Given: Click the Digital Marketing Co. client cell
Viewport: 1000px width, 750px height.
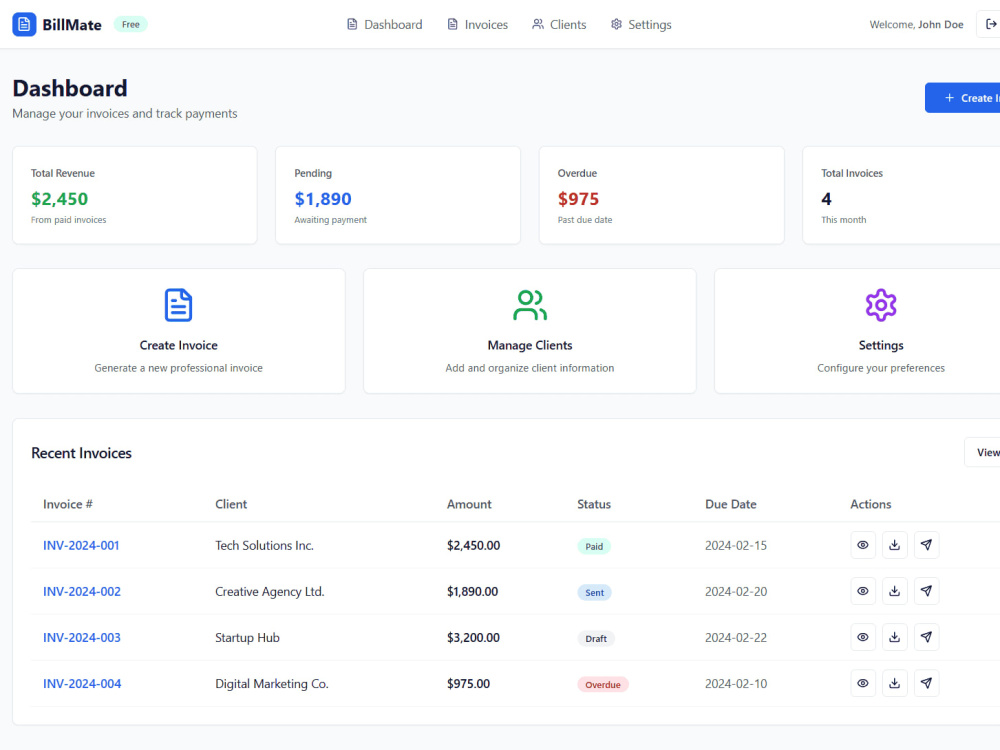Looking at the screenshot, I should pos(272,683).
